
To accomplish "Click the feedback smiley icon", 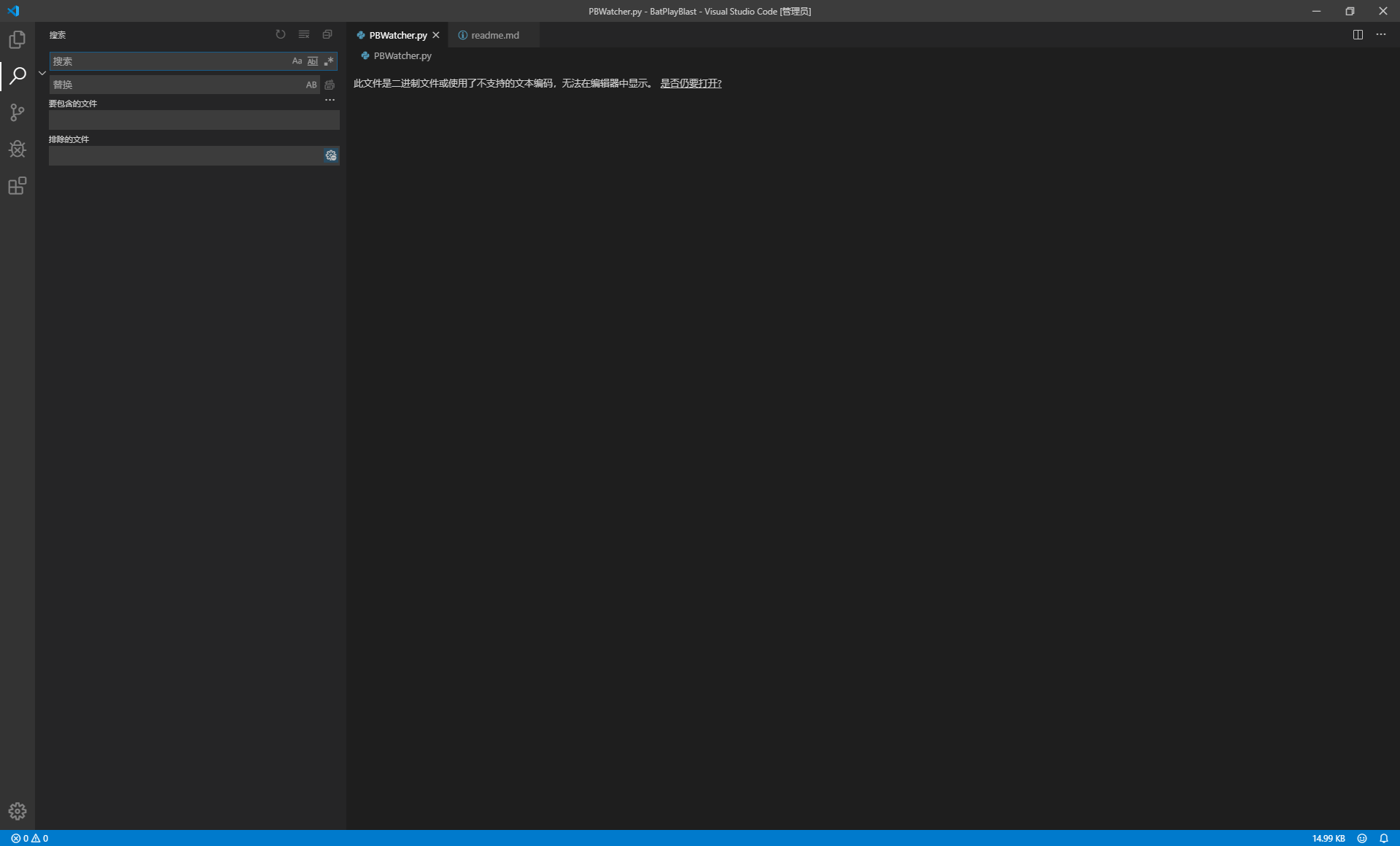I will coord(1361,838).
